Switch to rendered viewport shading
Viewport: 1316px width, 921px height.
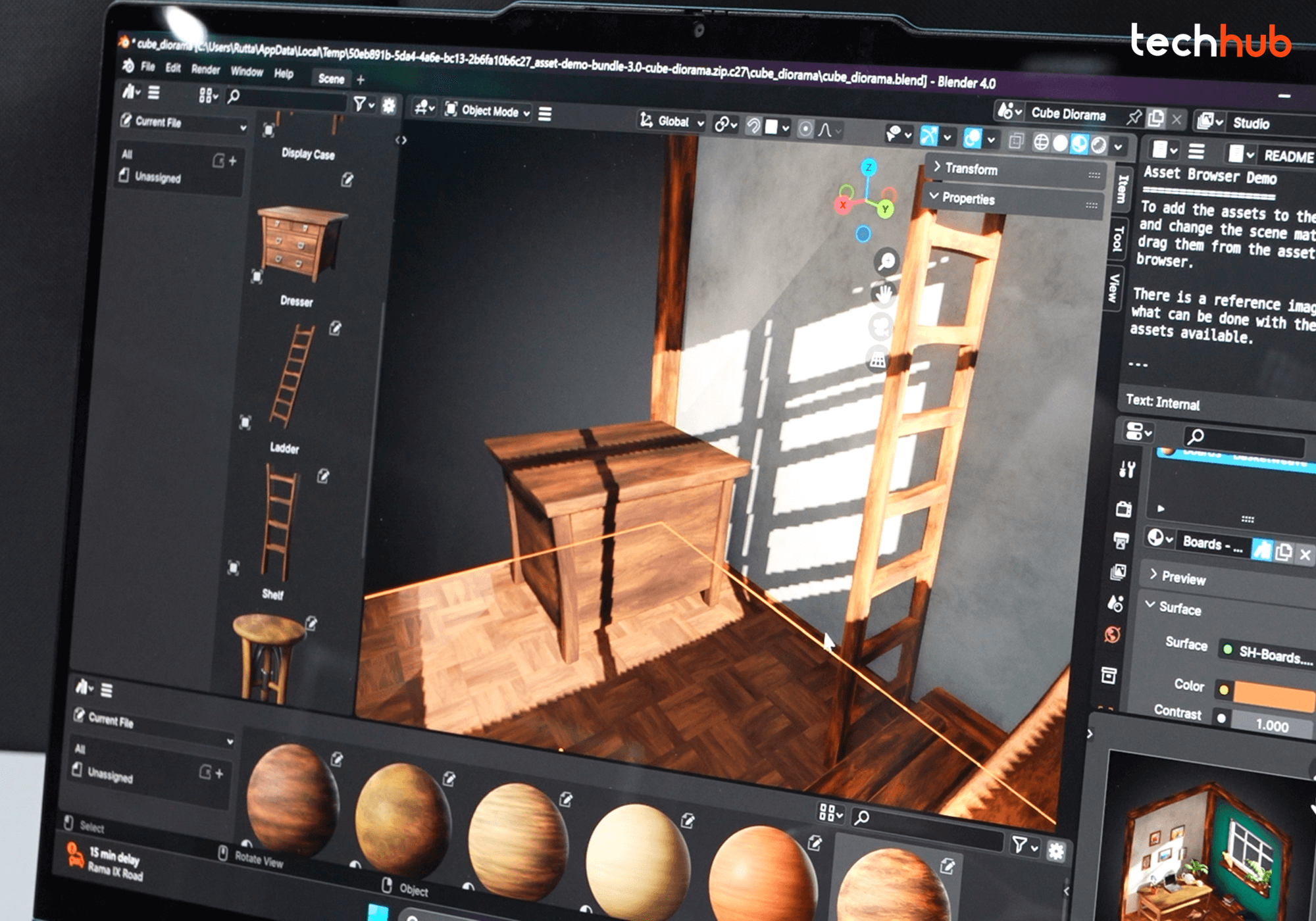1098,145
